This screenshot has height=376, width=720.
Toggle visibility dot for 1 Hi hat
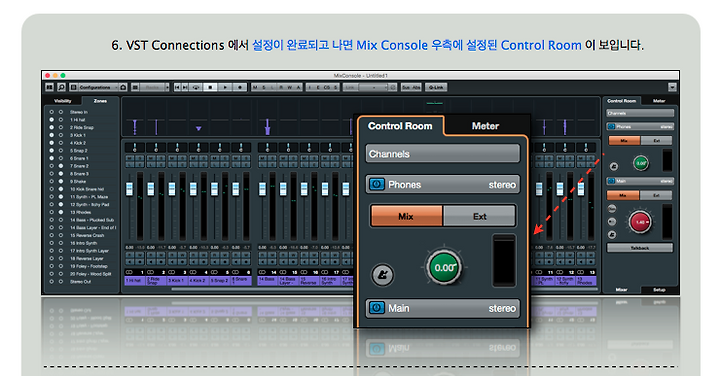(x=51, y=120)
